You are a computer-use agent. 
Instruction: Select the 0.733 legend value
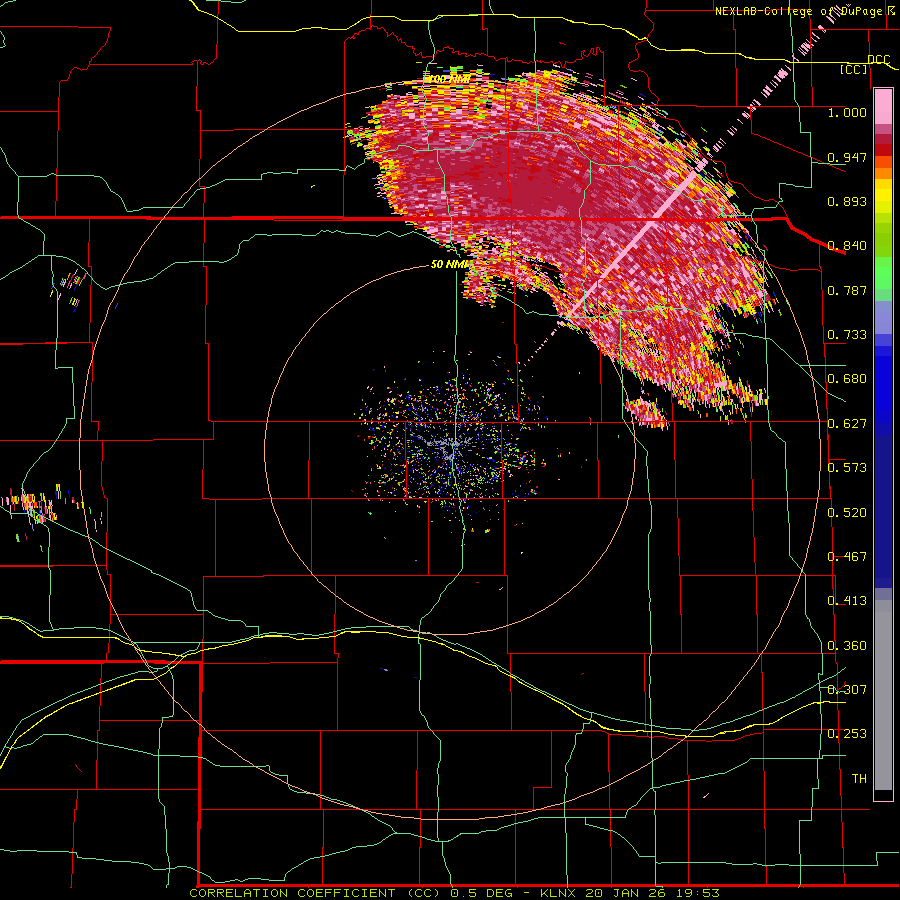point(847,335)
